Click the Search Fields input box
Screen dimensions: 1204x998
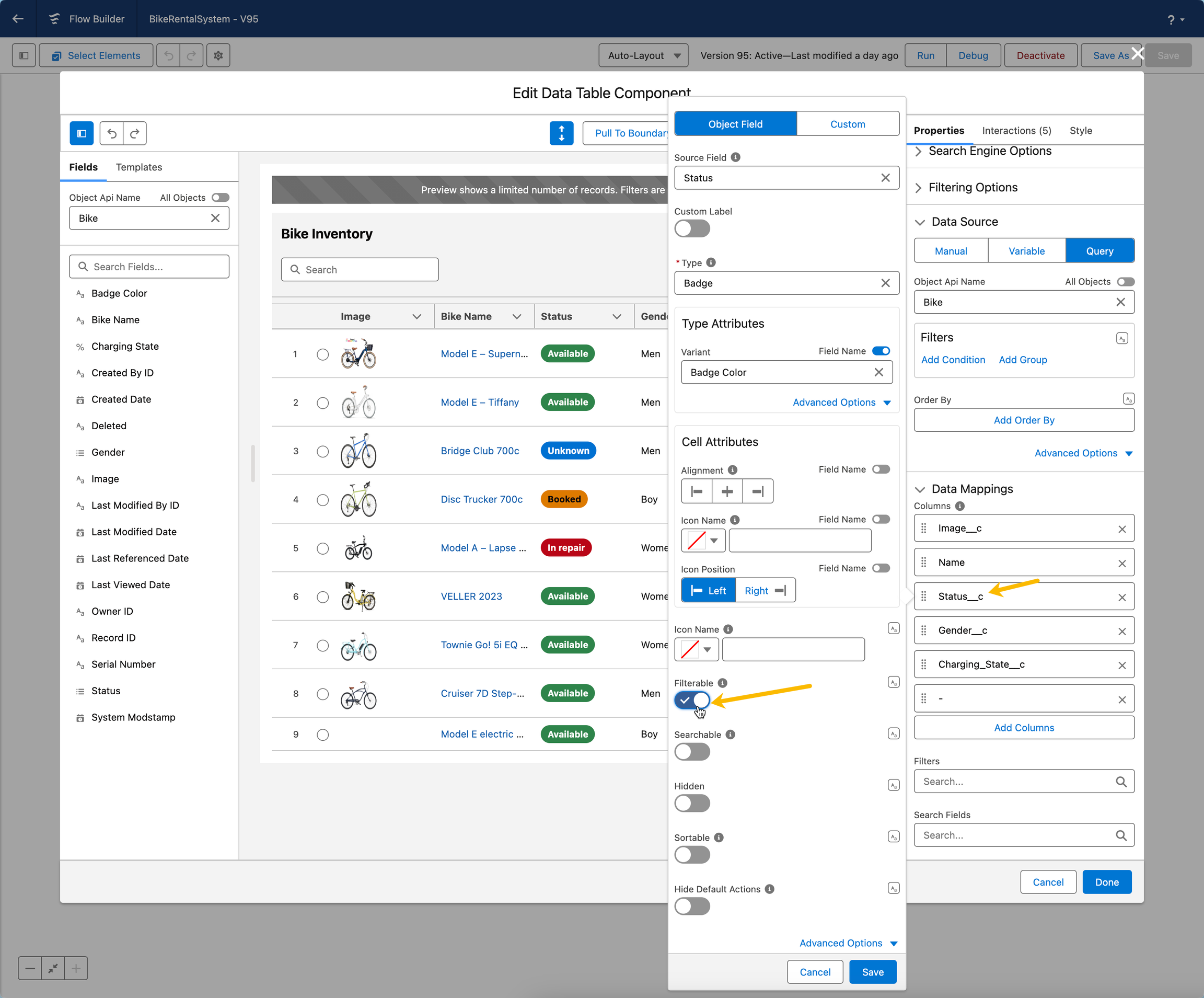click(x=149, y=267)
